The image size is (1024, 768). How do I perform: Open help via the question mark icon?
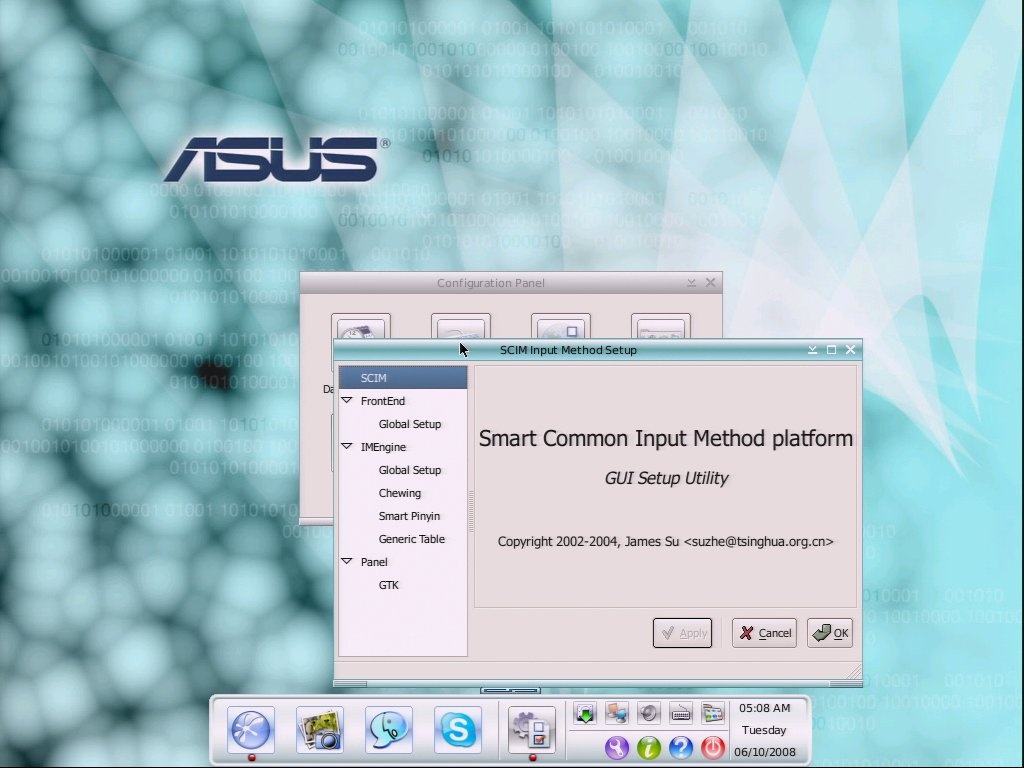[x=681, y=747]
